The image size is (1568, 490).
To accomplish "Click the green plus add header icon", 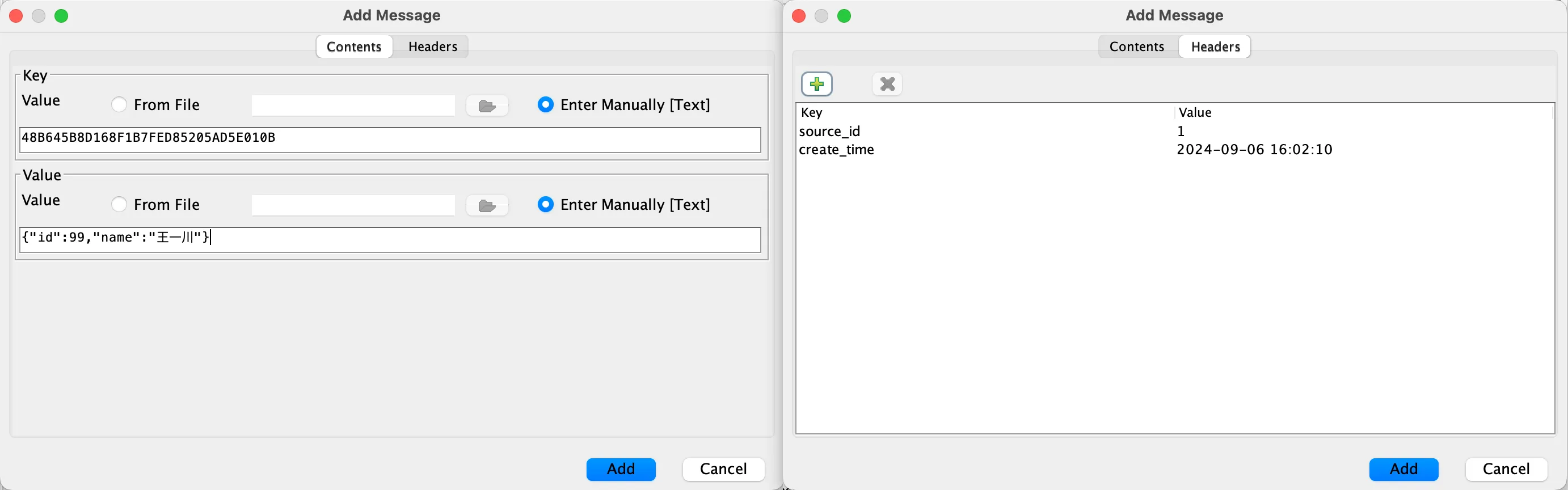I will 816,84.
